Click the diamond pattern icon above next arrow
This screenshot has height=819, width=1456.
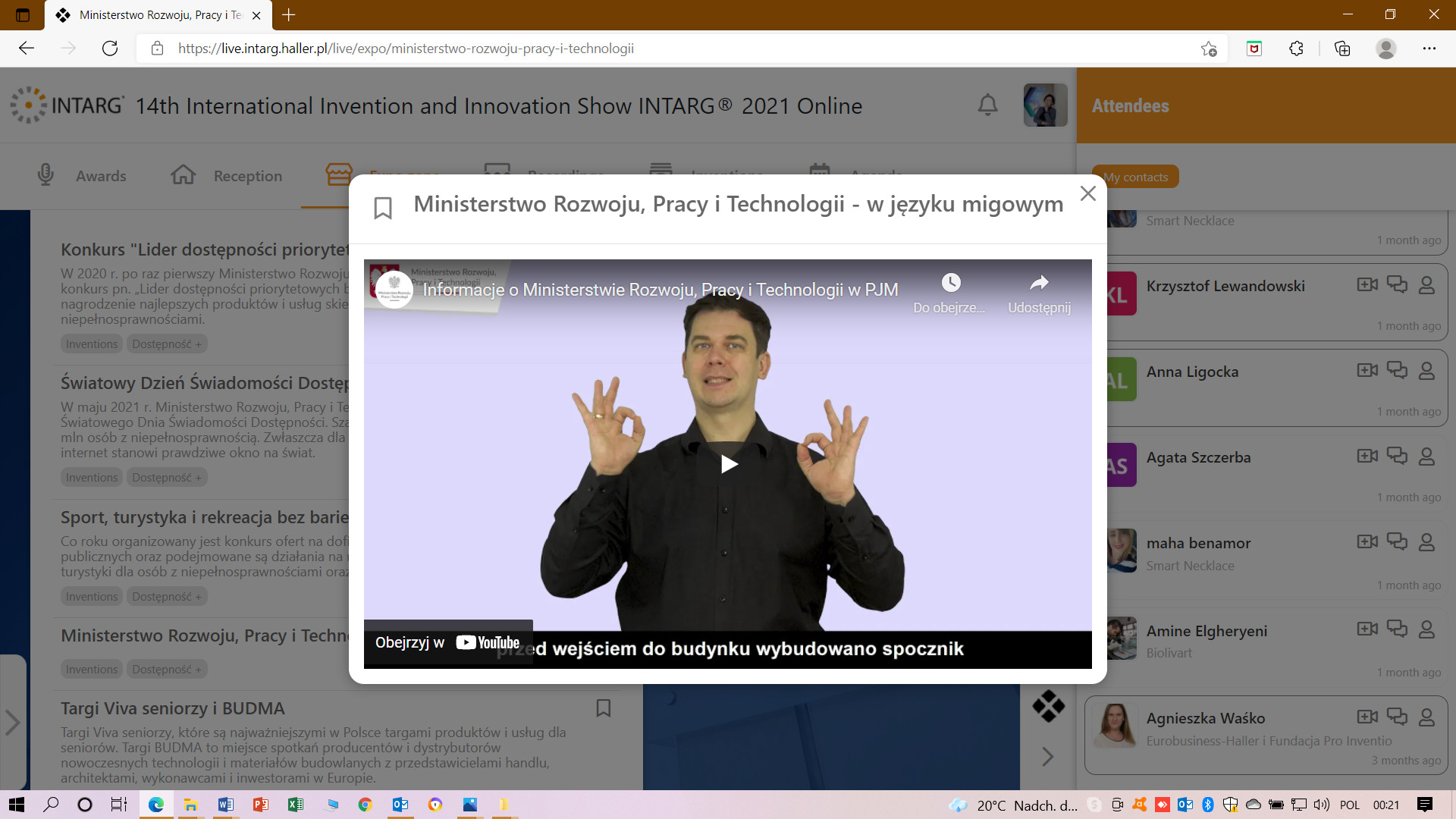(1048, 706)
